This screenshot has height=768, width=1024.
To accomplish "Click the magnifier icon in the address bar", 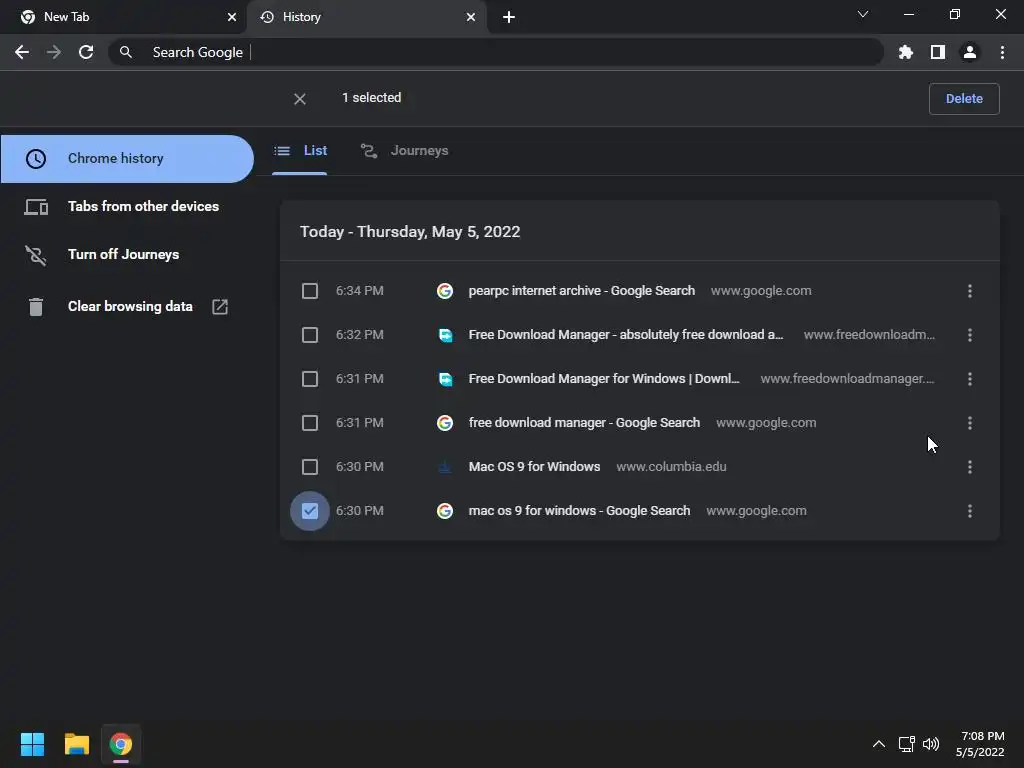I will coord(126,52).
